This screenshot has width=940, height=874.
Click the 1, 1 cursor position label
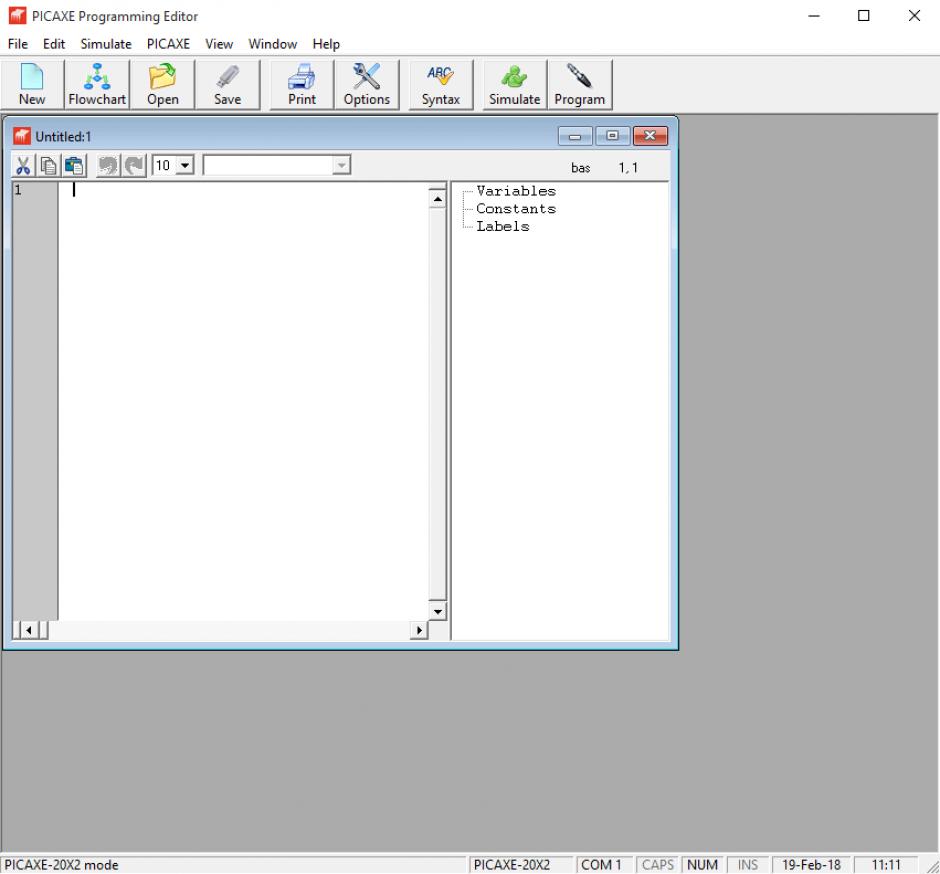628,168
